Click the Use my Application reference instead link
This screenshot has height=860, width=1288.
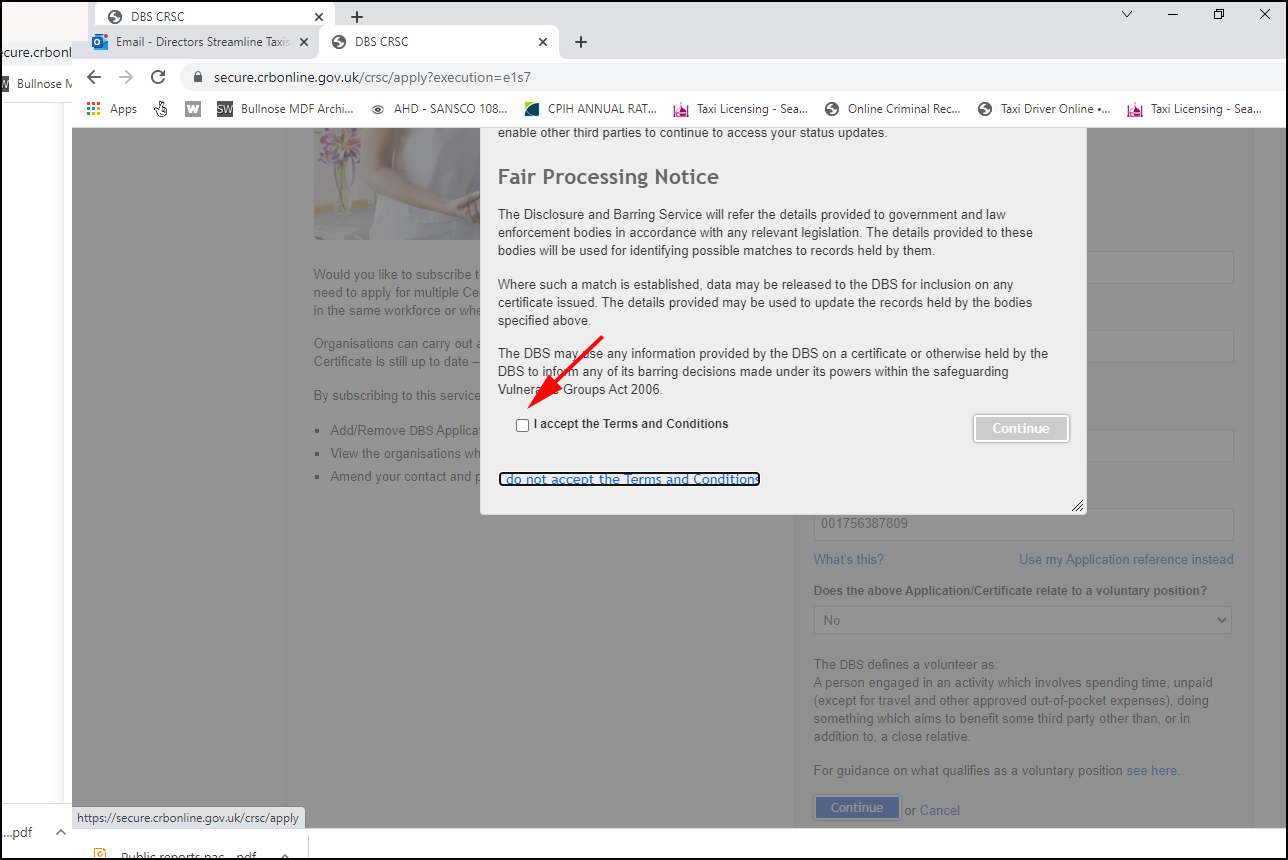click(x=1125, y=559)
